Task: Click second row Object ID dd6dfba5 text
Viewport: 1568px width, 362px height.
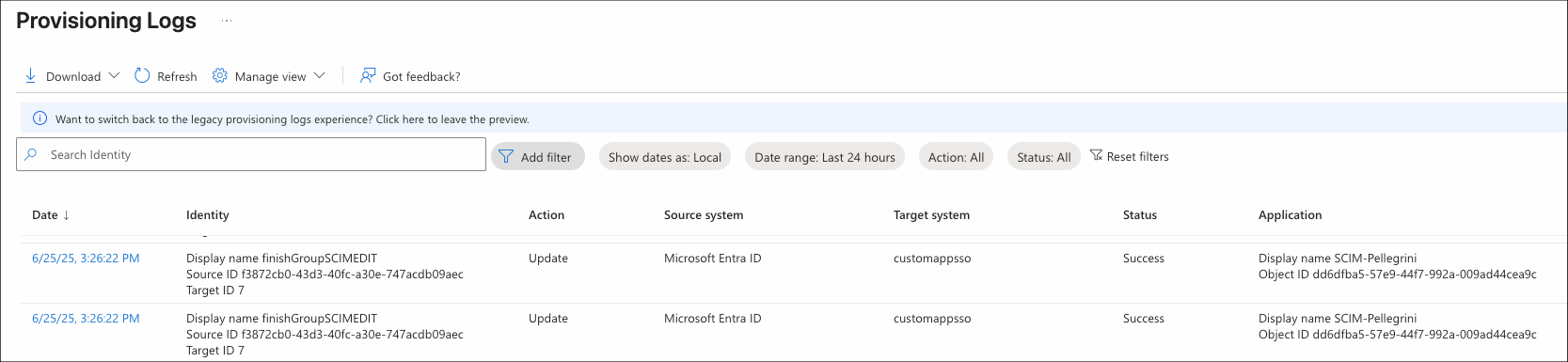Action: (x=1398, y=334)
